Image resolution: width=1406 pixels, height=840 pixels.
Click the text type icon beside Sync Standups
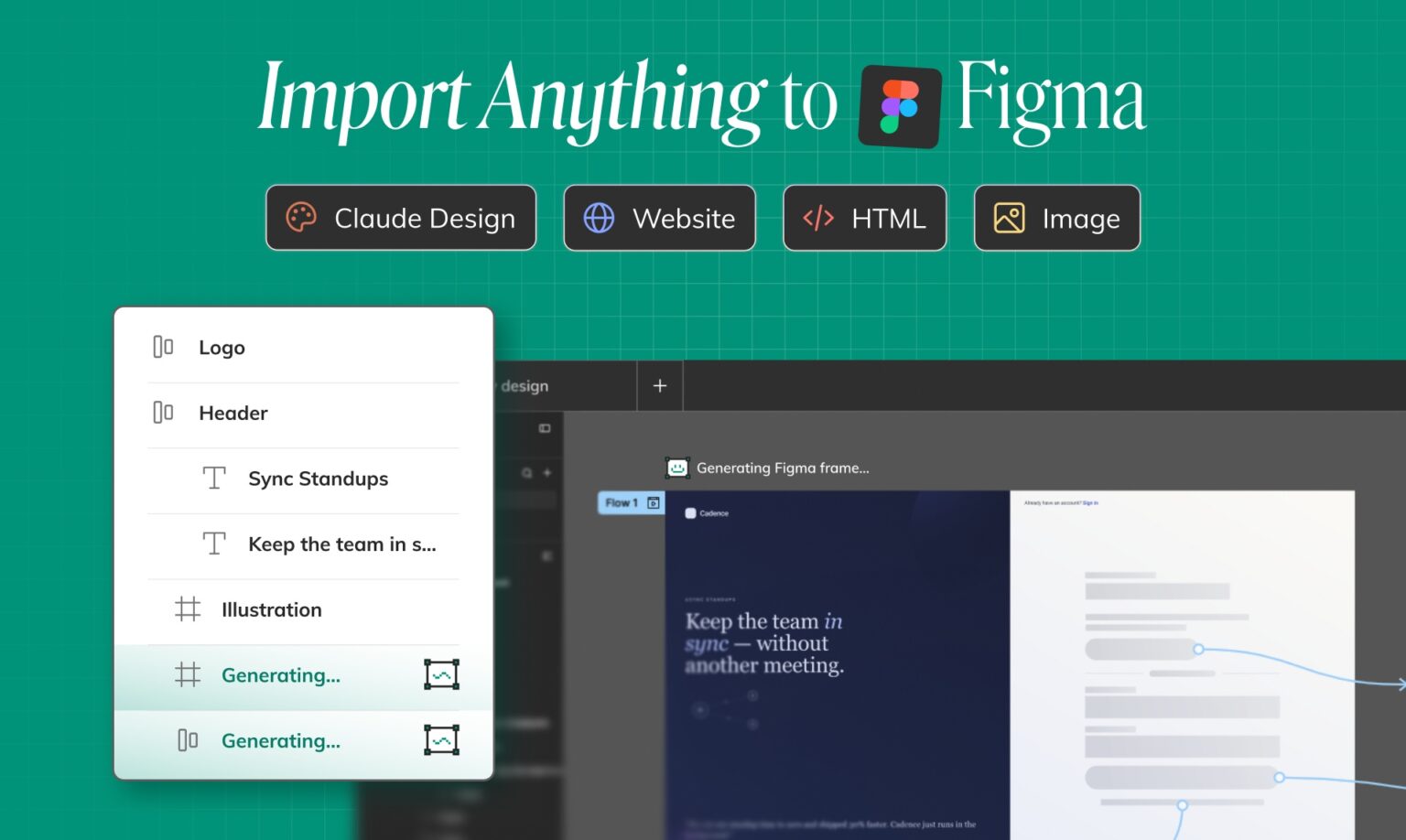214,478
